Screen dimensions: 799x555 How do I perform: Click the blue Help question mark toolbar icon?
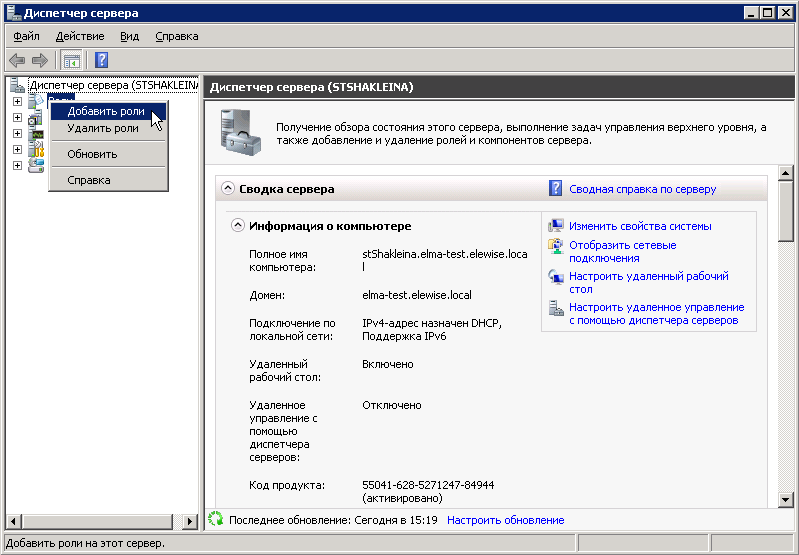101,60
